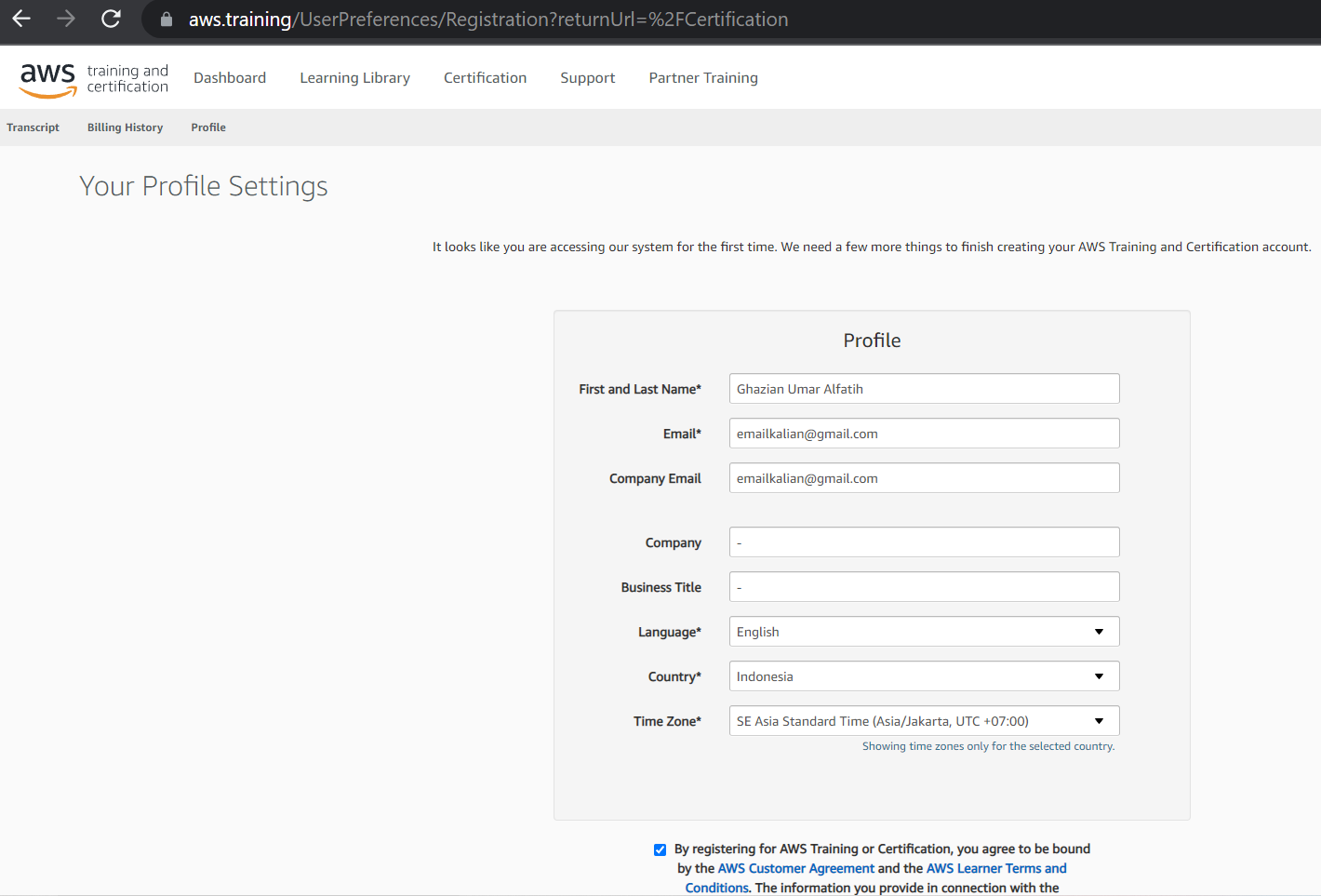Image resolution: width=1321 pixels, height=896 pixels.
Task: Open the Language dropdown showing English
Action: pos(924,632)
